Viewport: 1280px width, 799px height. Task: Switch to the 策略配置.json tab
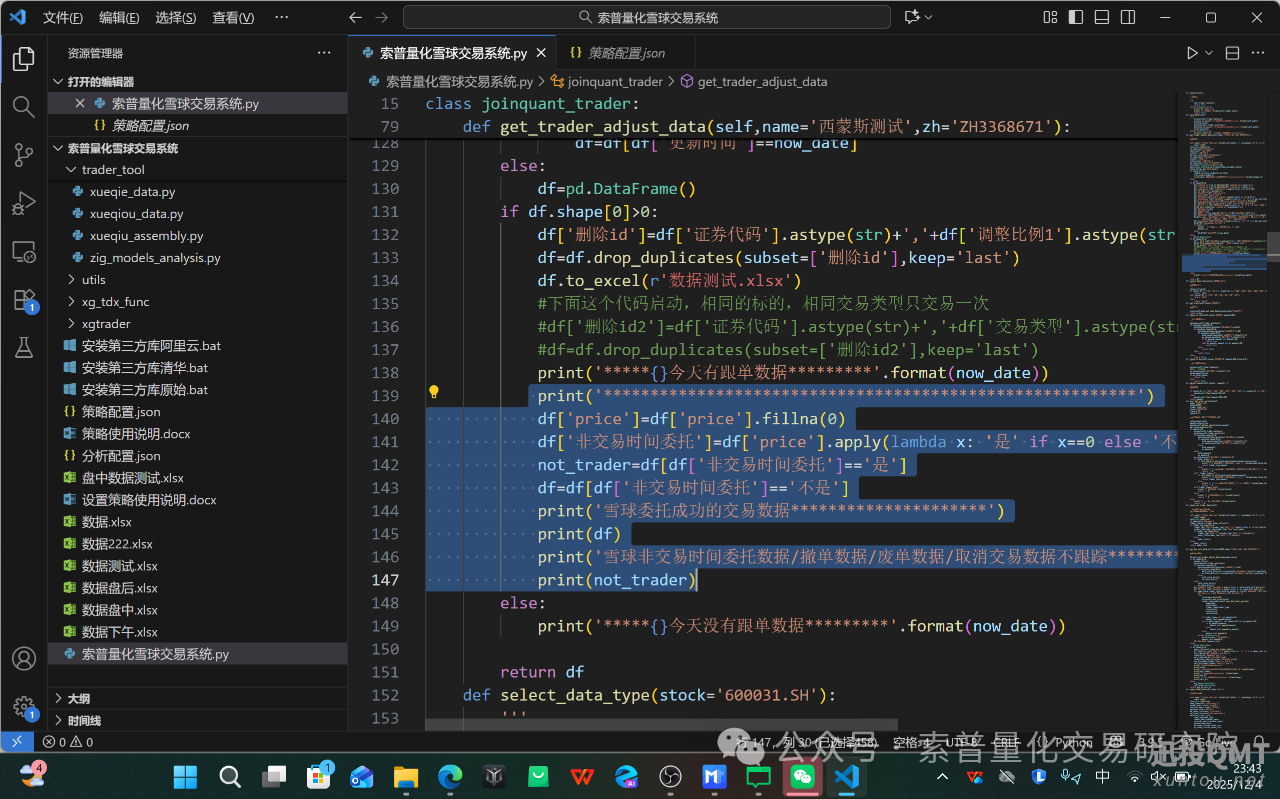tap(625, 51)
